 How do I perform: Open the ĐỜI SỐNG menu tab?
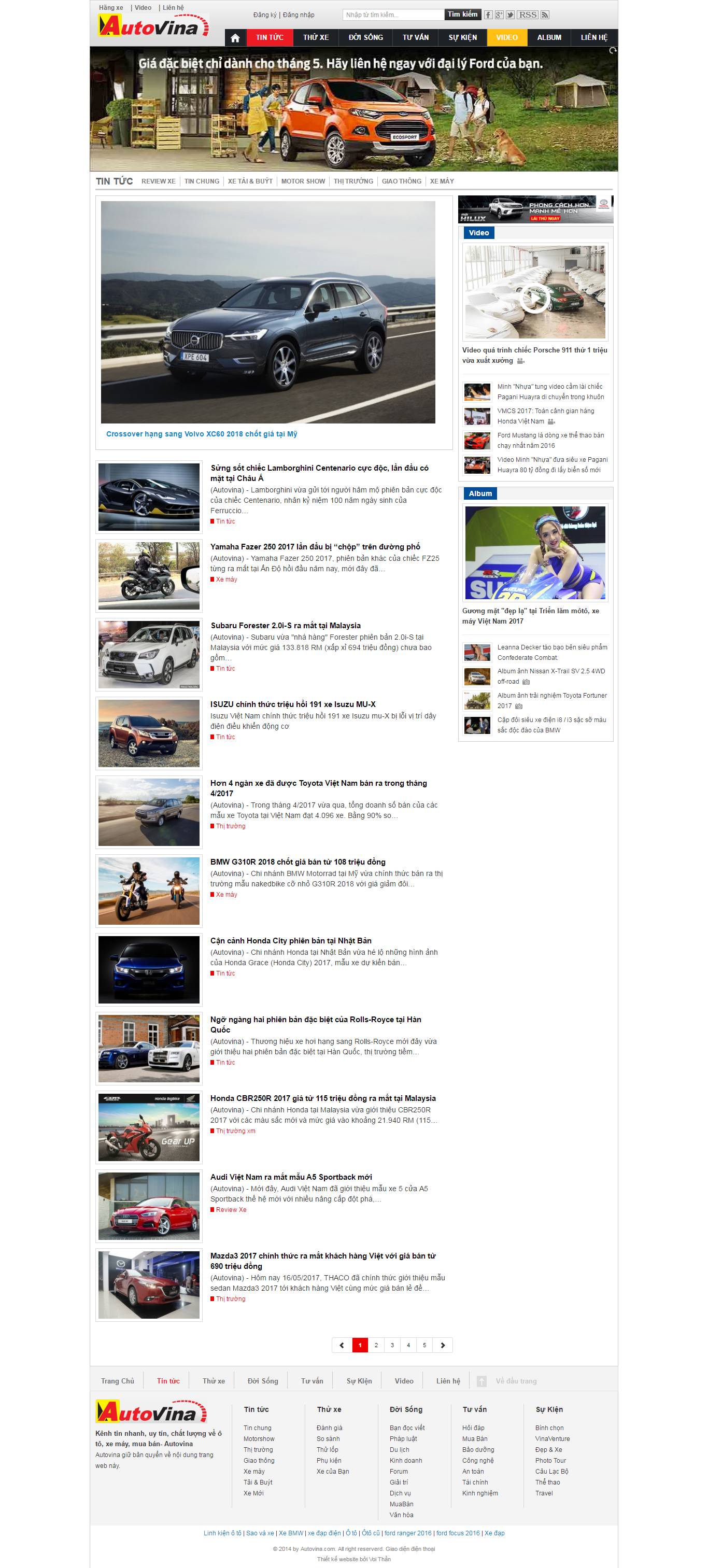click(366, 38)
